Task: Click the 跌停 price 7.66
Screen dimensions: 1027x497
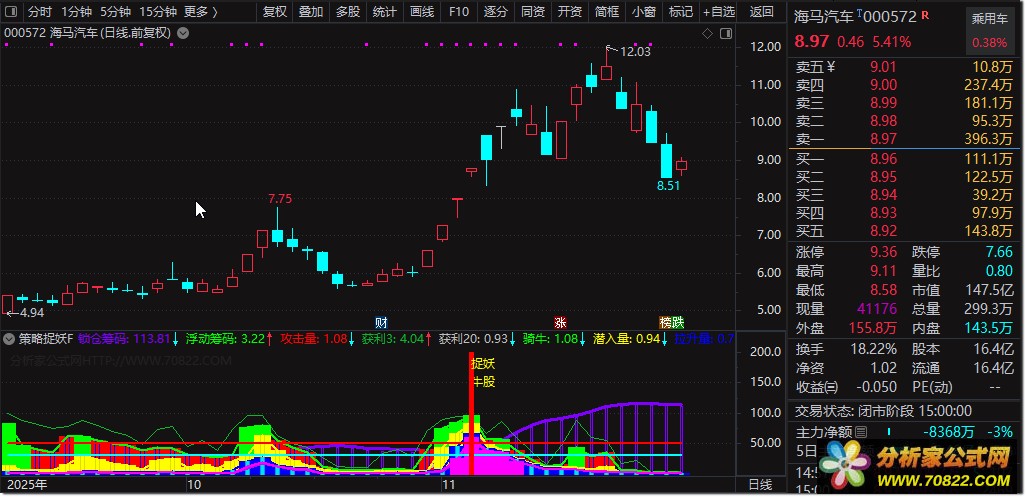Action: pyautogui.click(x=998, y=252)
